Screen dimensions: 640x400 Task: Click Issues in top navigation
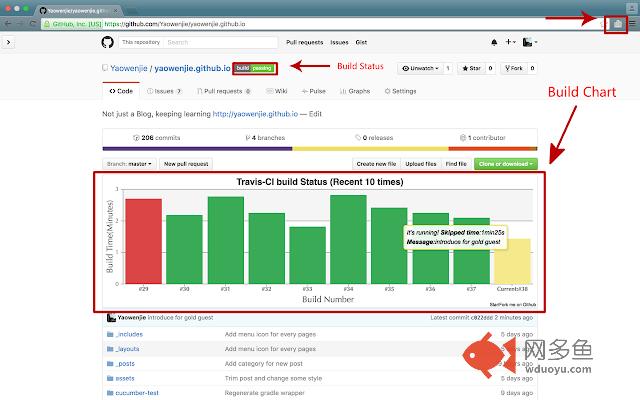tap(339, 42)
